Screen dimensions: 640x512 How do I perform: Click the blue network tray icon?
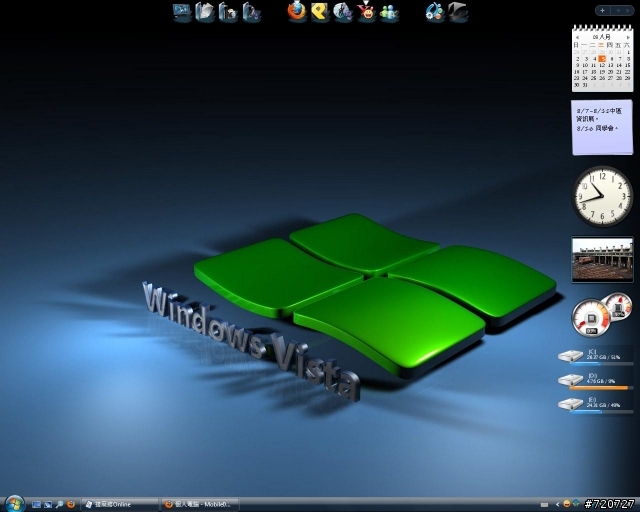point(576,503)
